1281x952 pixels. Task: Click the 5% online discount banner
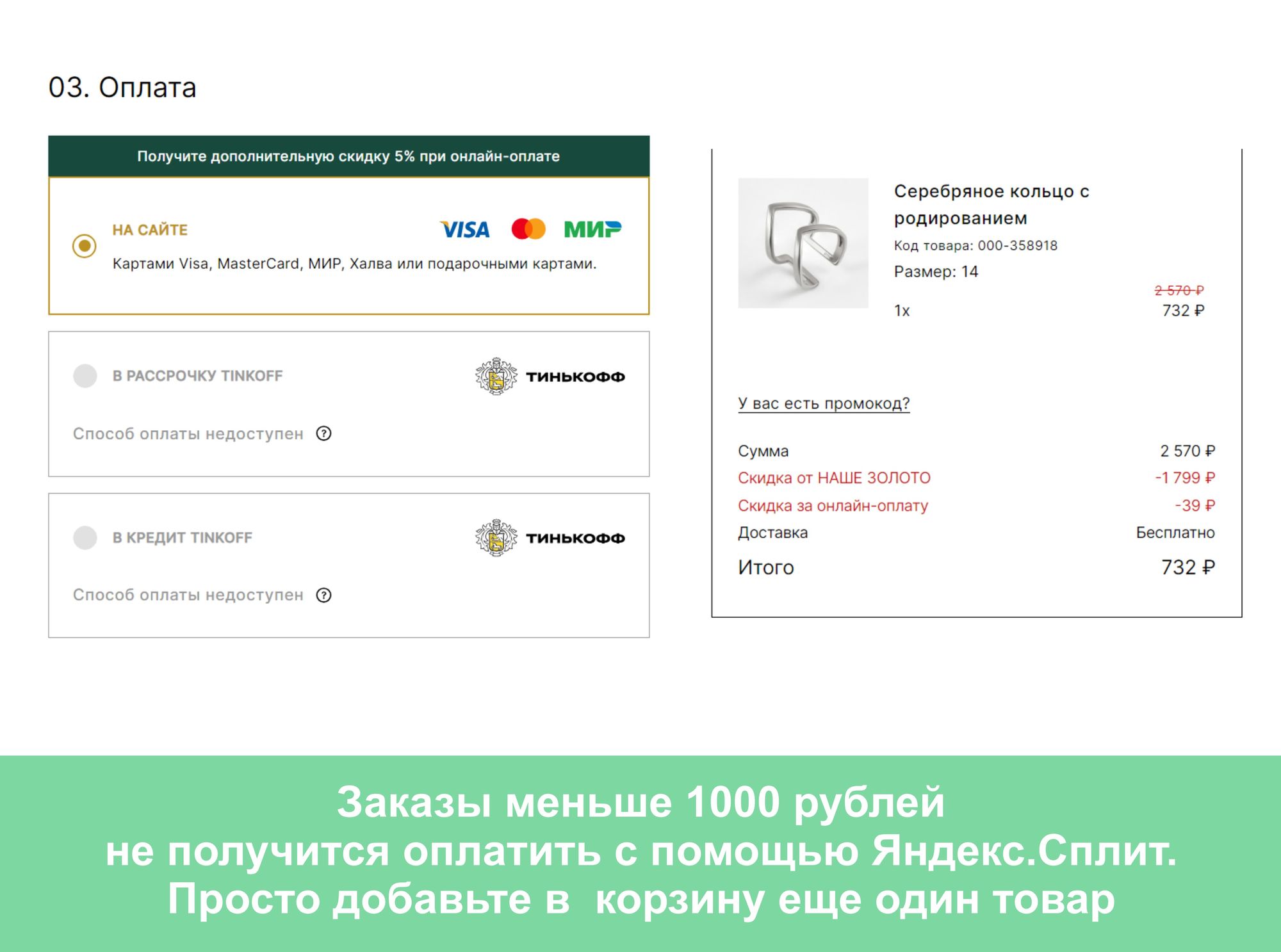coord(348,156)
